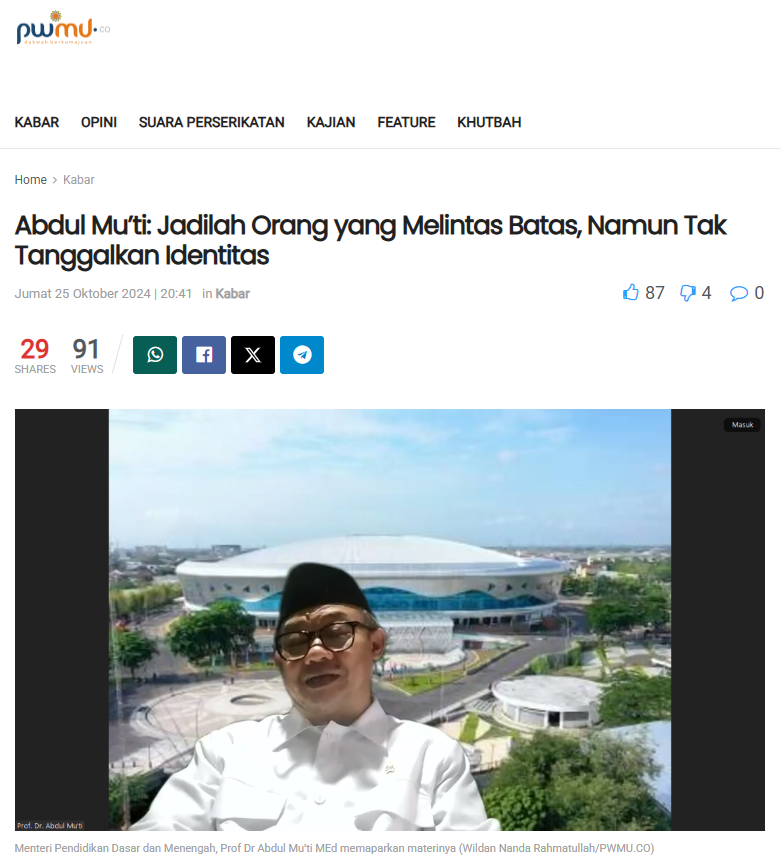
Task: Share article on Facebook
Action: [x=204, y=355]
